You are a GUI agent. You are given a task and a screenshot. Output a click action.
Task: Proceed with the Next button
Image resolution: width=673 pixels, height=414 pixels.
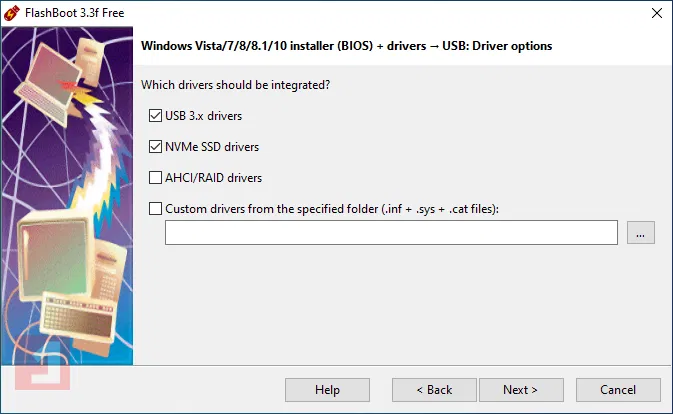(520, 390)
